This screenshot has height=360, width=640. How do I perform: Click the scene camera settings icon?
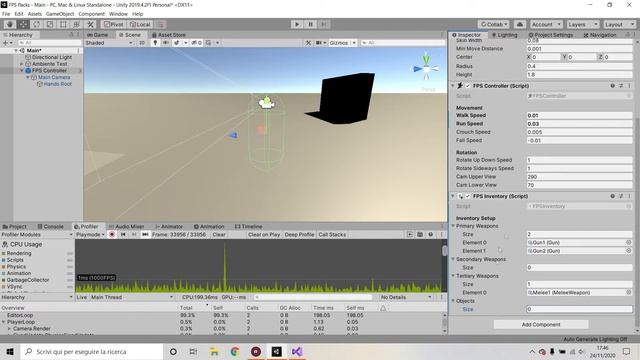[x=319, y=43]
